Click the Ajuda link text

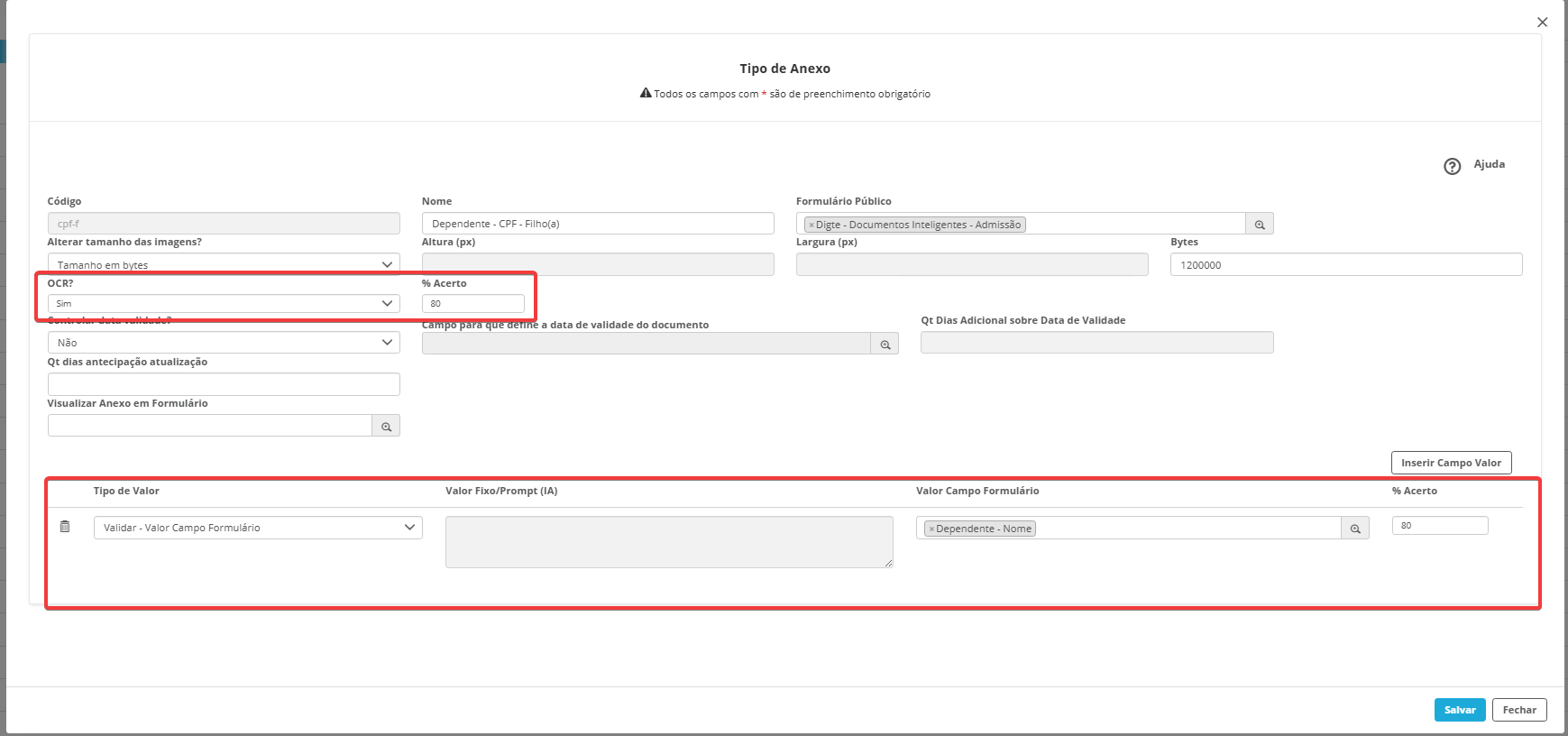click(x=1489, y=164)
